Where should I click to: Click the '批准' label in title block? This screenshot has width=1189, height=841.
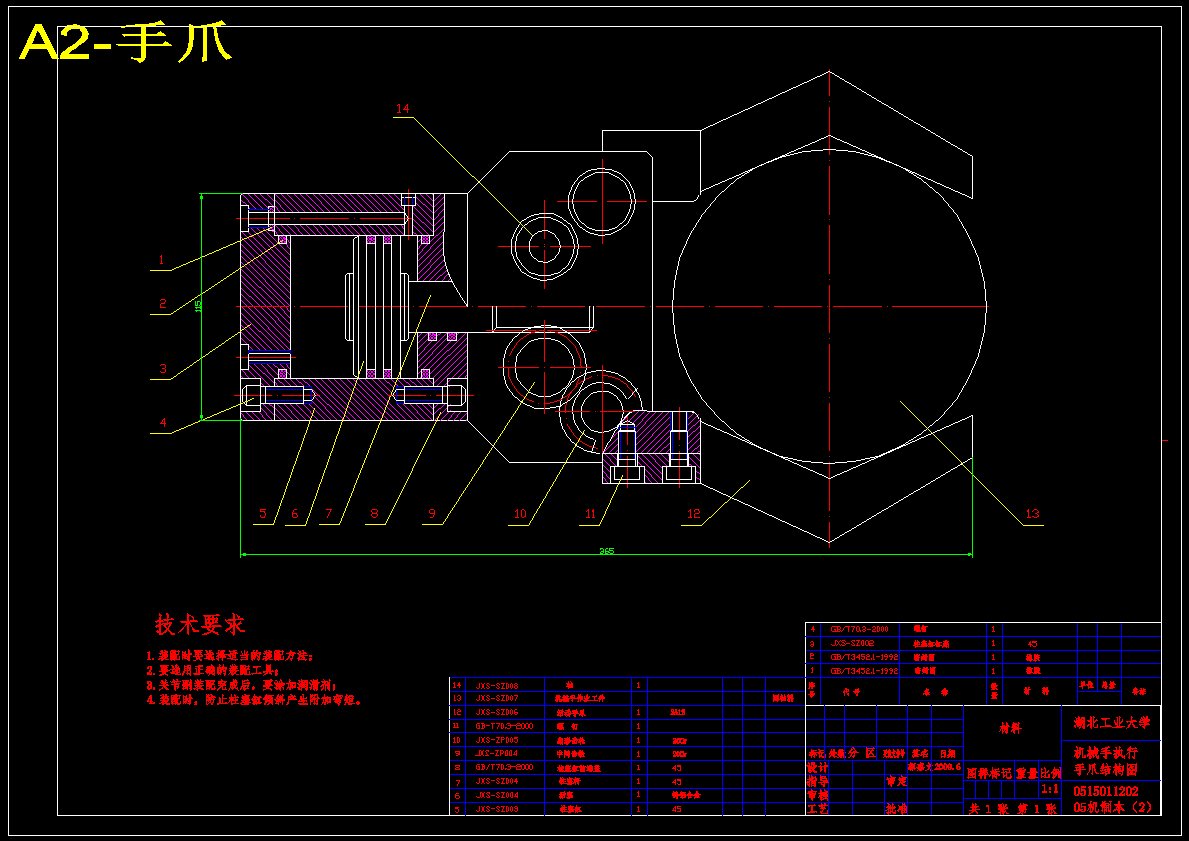pyautogui.click(x=896, y=809)
